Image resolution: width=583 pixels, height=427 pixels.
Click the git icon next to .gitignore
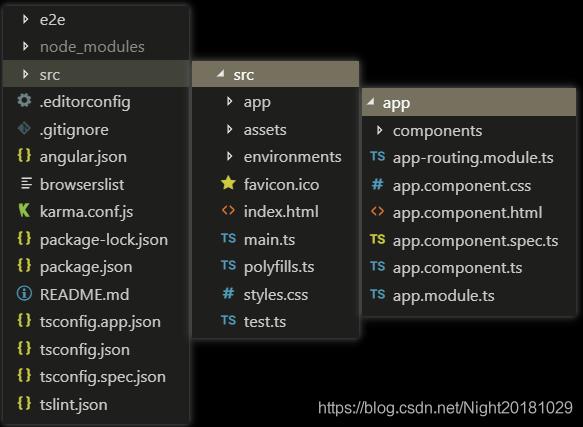click(24, 129)
